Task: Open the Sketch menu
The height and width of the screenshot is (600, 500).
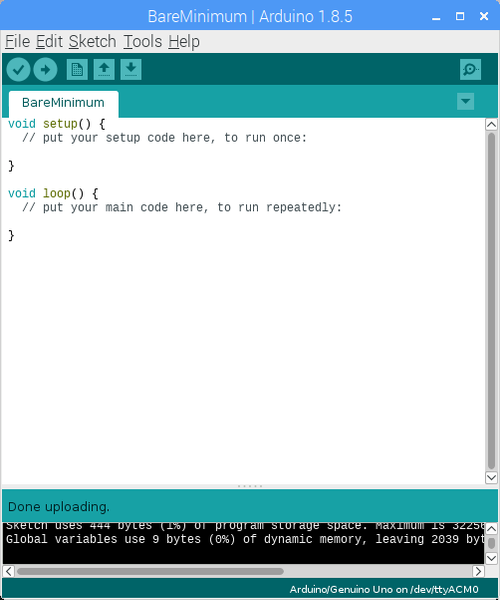Action: [x=92, y=41]
